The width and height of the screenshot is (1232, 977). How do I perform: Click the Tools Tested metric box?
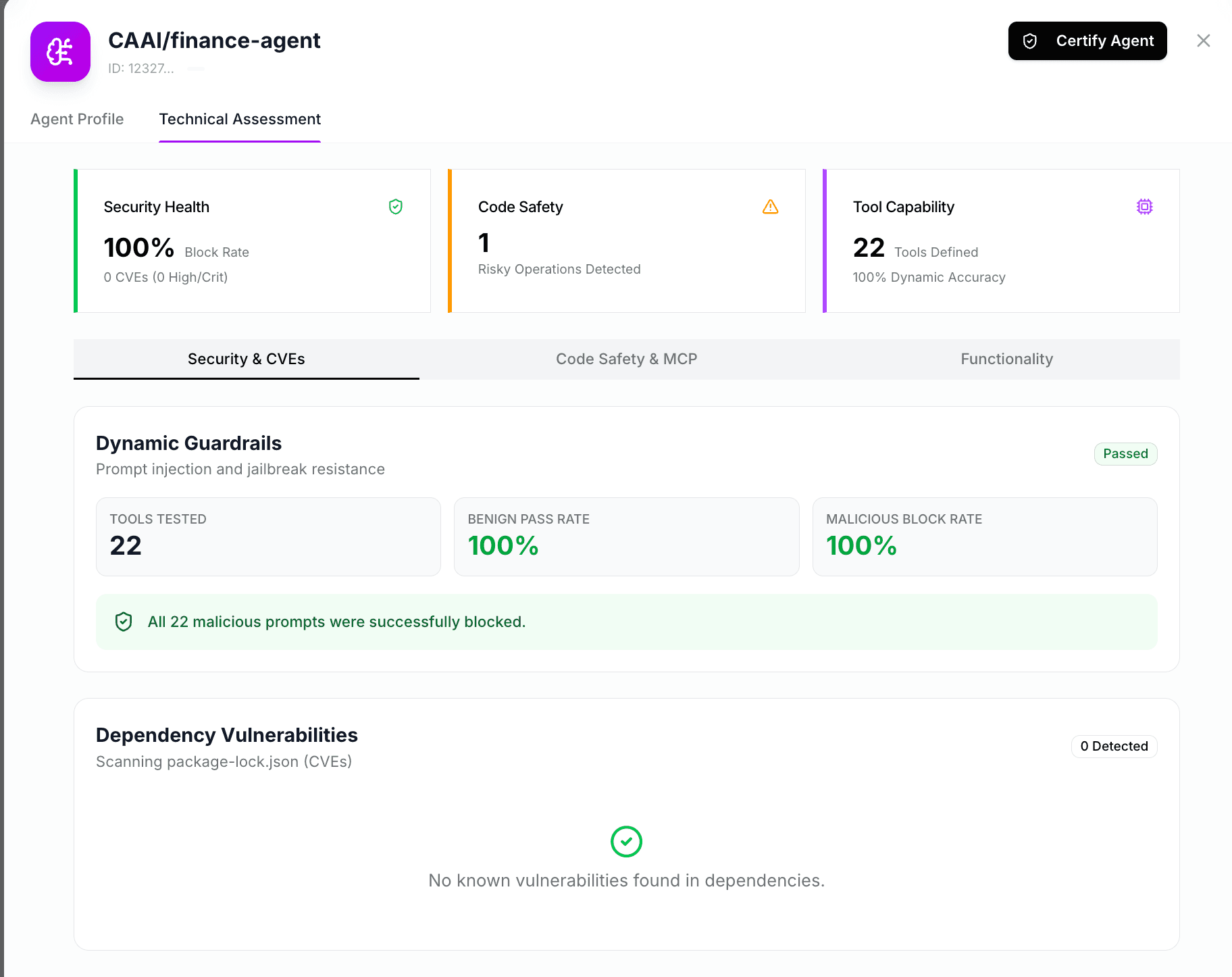point(268,537)
